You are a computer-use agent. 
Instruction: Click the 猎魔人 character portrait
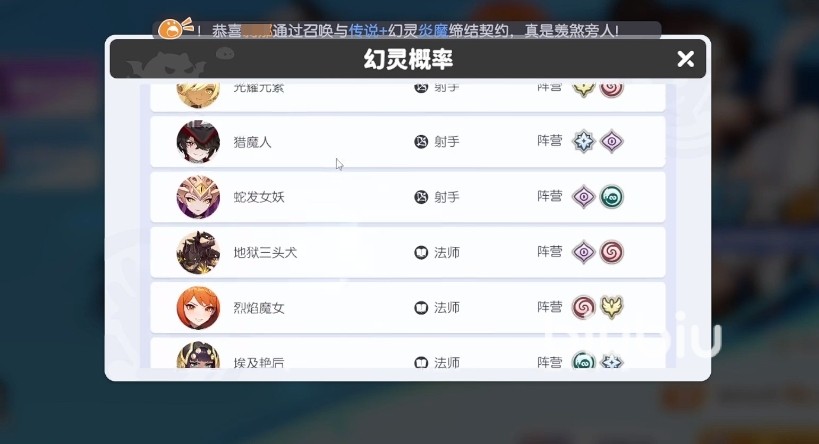point(198,142)
